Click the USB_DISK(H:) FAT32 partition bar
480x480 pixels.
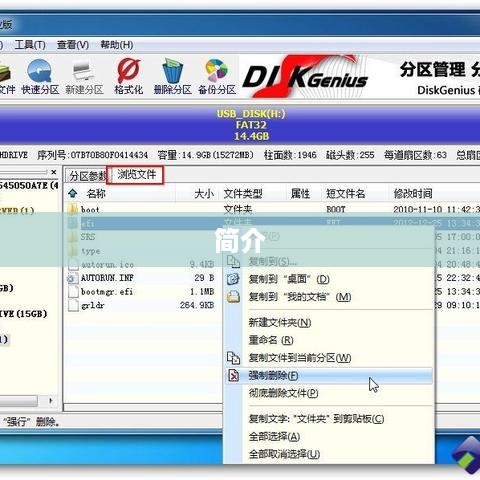click(240, 125)
